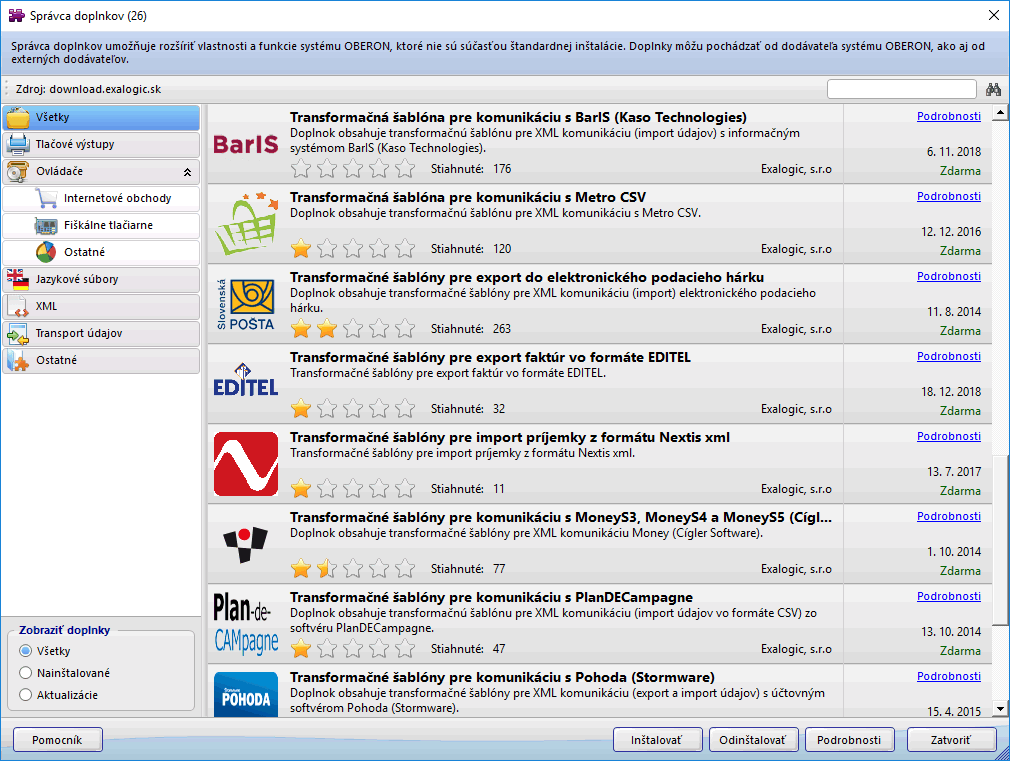Click Fiškálne tlačiarne subcategory label

coord(108,226)
